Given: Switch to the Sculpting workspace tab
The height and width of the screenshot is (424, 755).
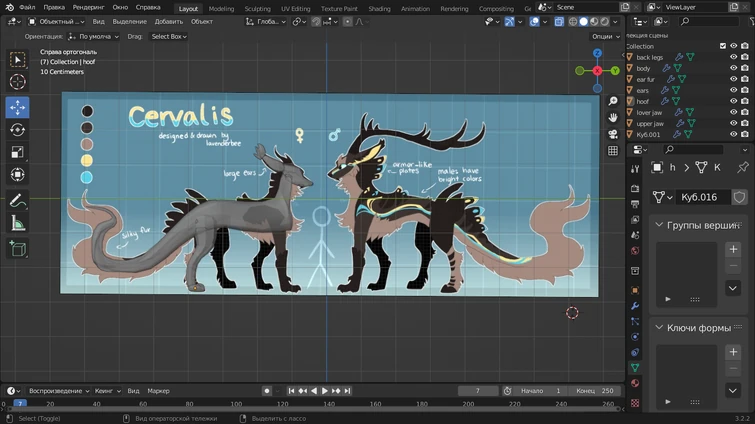Looking at the screenshot, I should [257, 8].
